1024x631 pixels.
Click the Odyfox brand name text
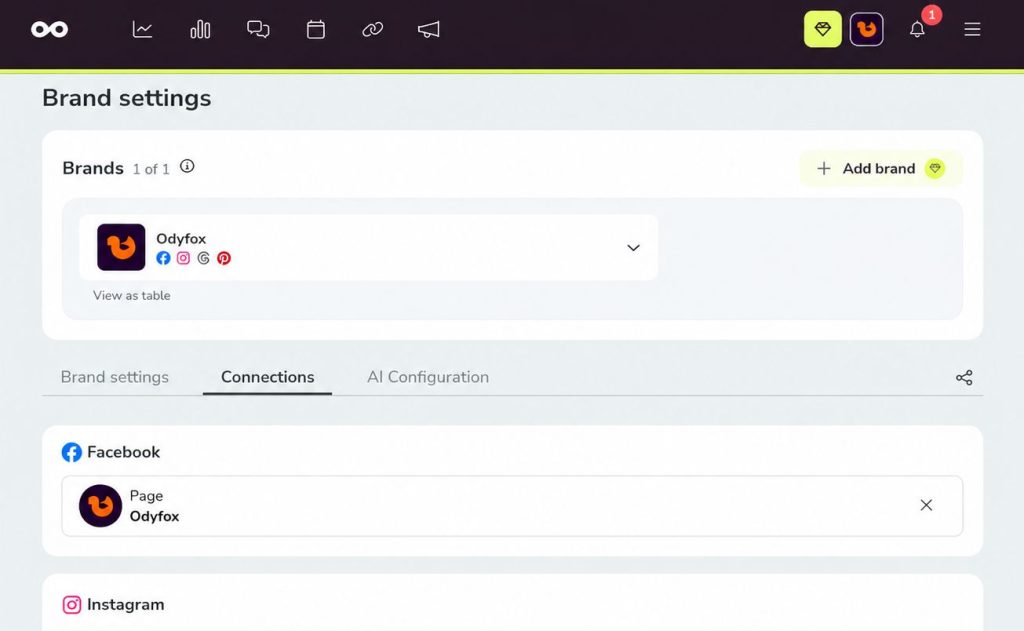click(x=181, y=238)
